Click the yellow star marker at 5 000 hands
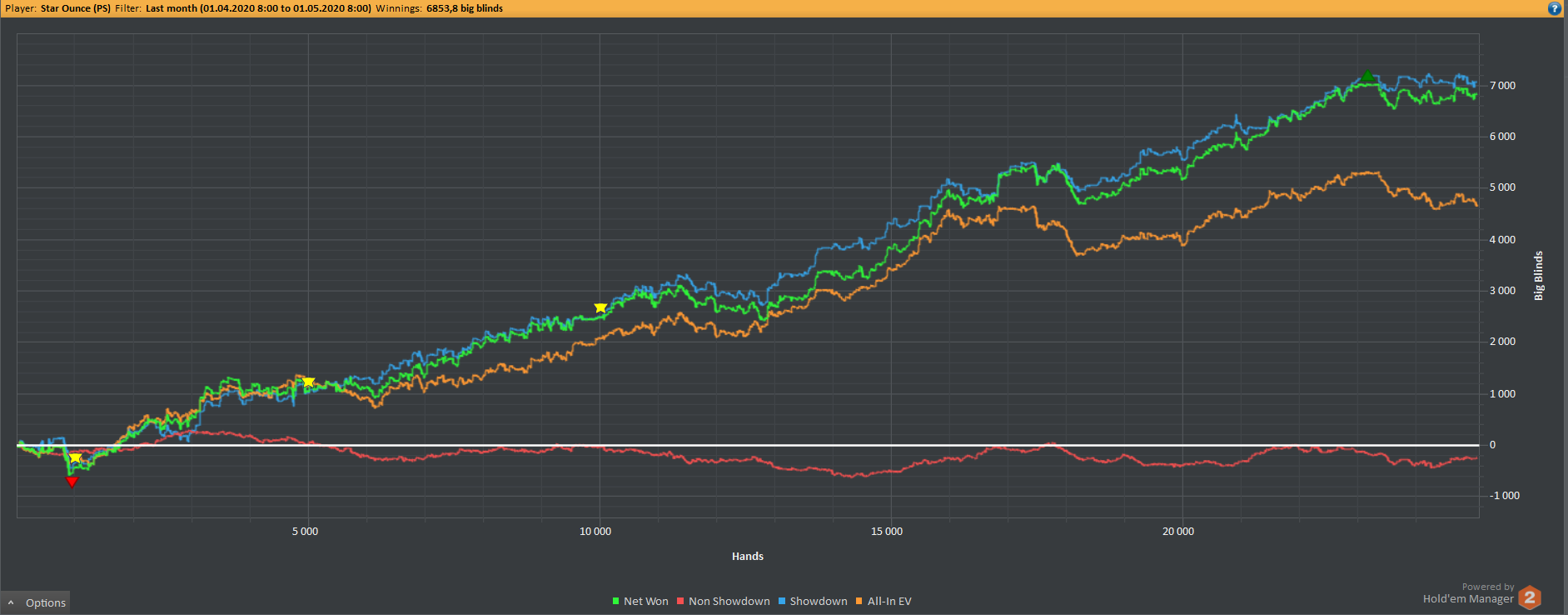Image resolution: width=1568 pixels, height=615 pixels. (x=309, y=382)
